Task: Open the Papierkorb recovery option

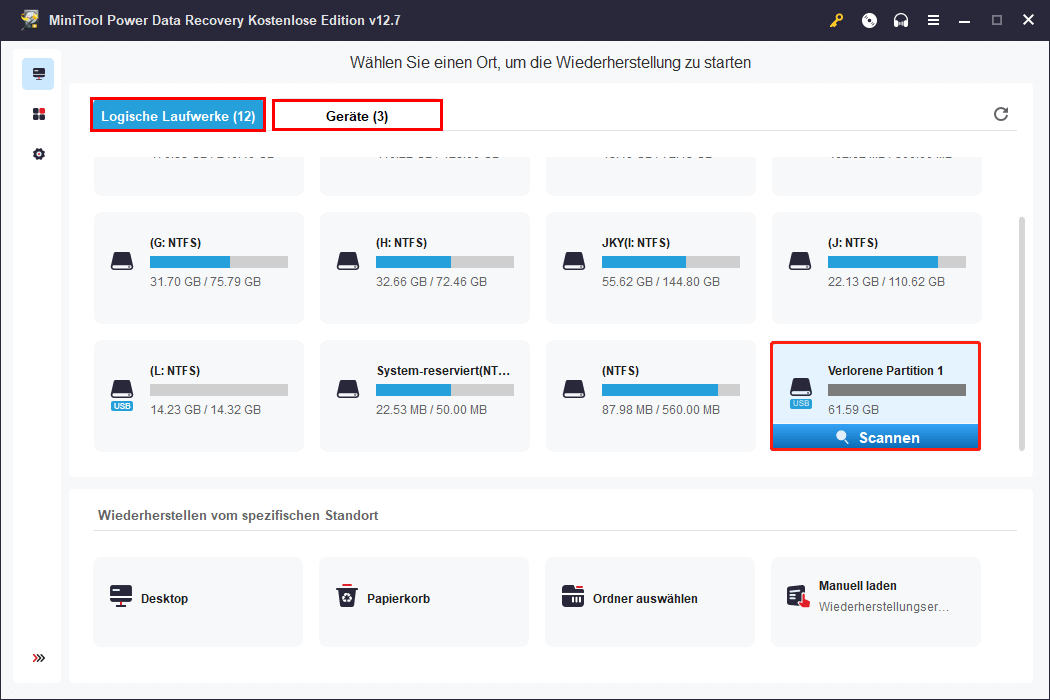Action: click(x=423, y=601)
